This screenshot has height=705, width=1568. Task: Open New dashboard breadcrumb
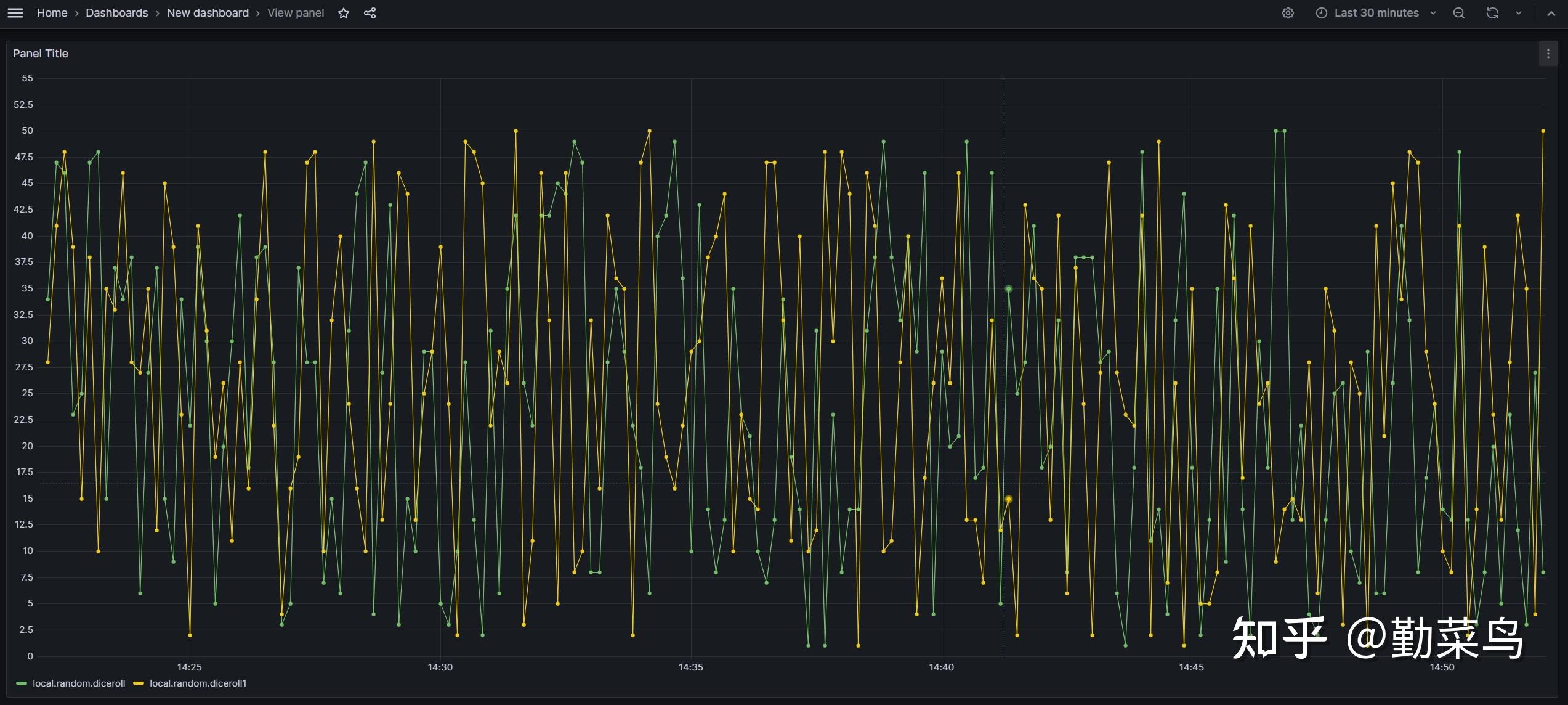pos(208,13)
